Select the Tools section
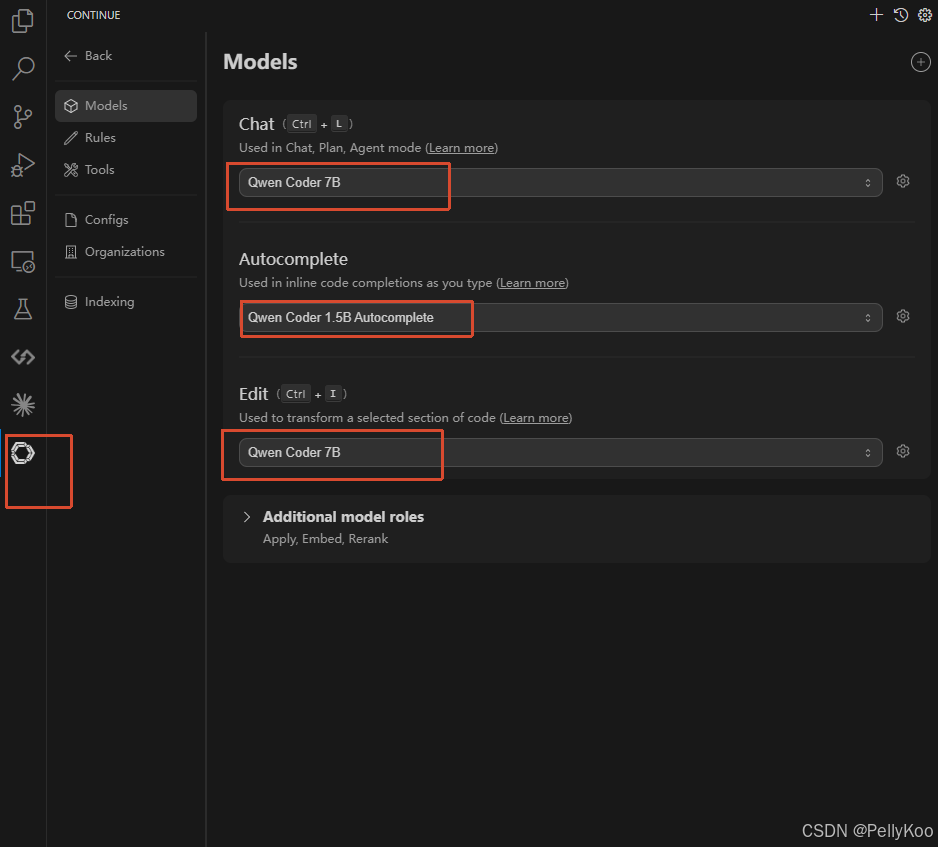Screen dimensions: 938x847 tap(126, 170)
